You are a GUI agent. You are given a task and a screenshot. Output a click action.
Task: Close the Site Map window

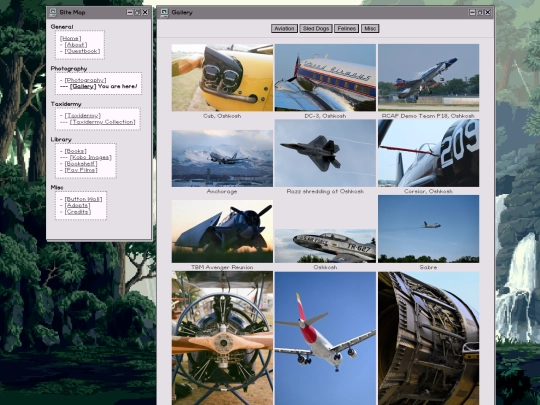(x=145, y=12)
